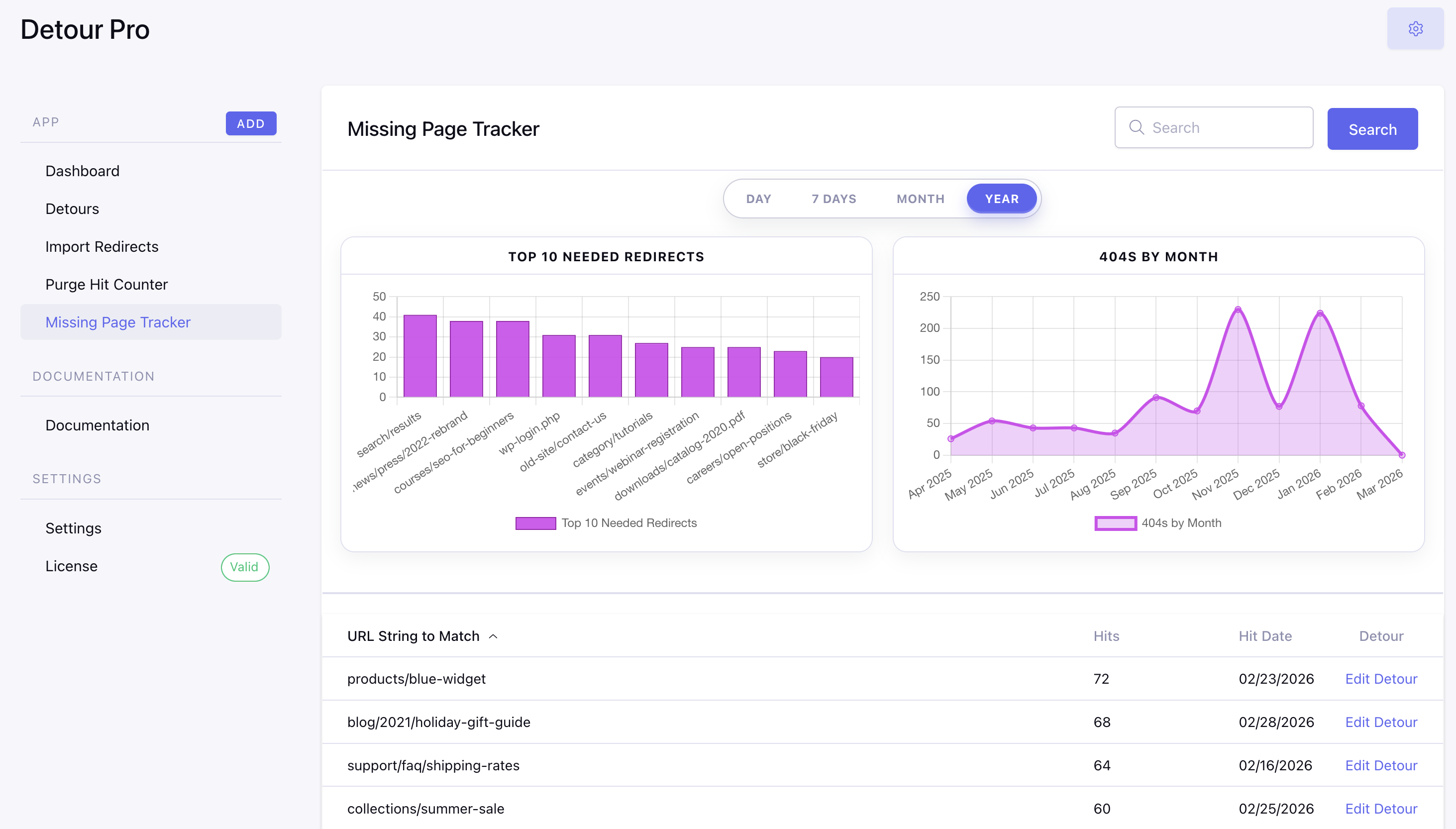Go to Import Redirects page

click(102, 246)
